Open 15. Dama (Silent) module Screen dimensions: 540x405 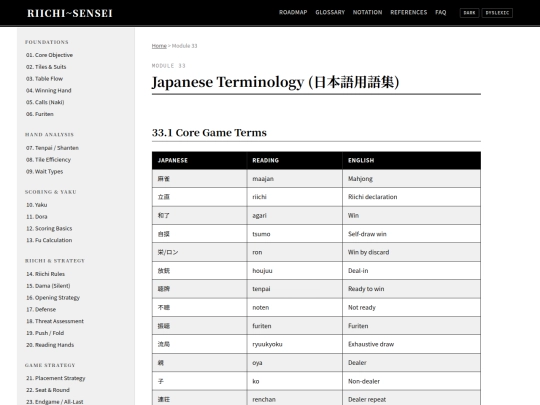tap(48, 285)
